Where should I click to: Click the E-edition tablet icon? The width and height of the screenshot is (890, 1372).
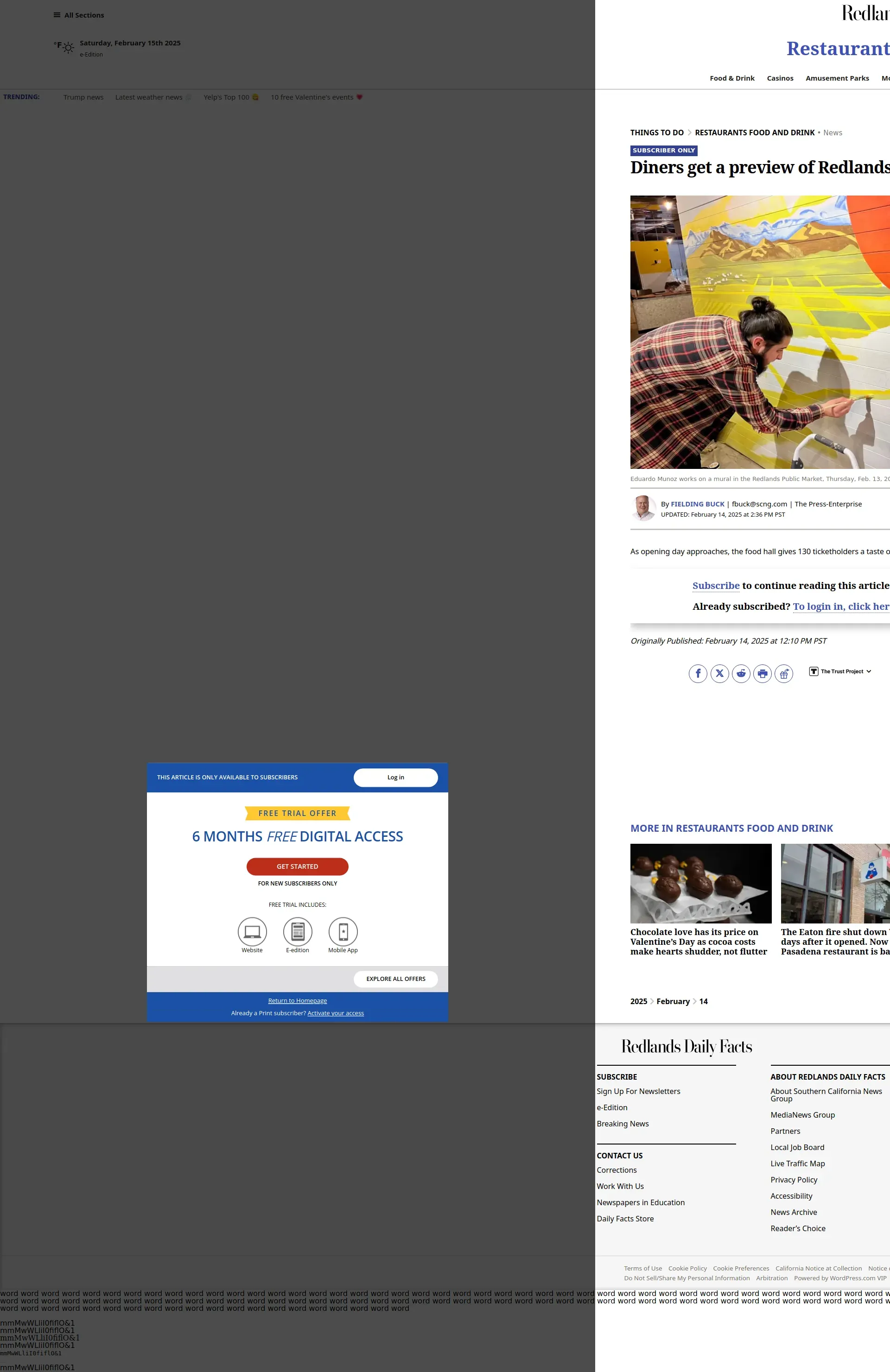click(298, 931)
